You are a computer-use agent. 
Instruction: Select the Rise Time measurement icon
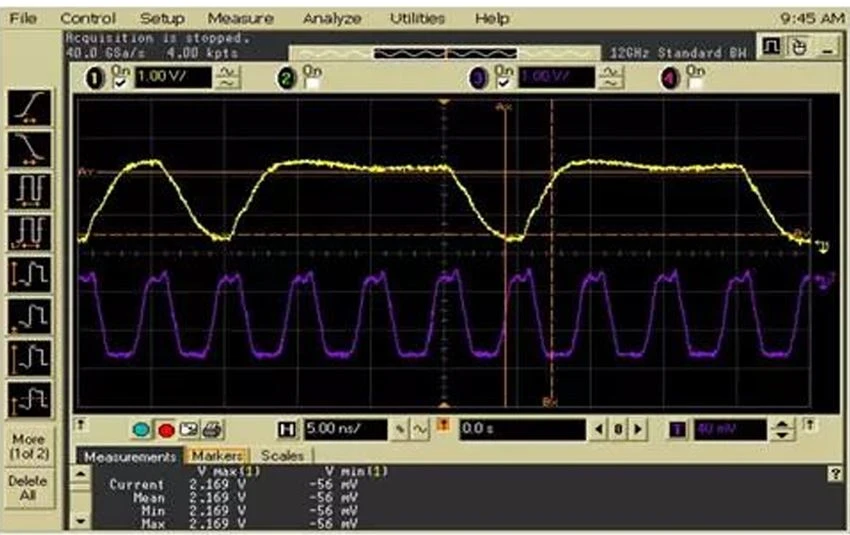coord(30,108)
